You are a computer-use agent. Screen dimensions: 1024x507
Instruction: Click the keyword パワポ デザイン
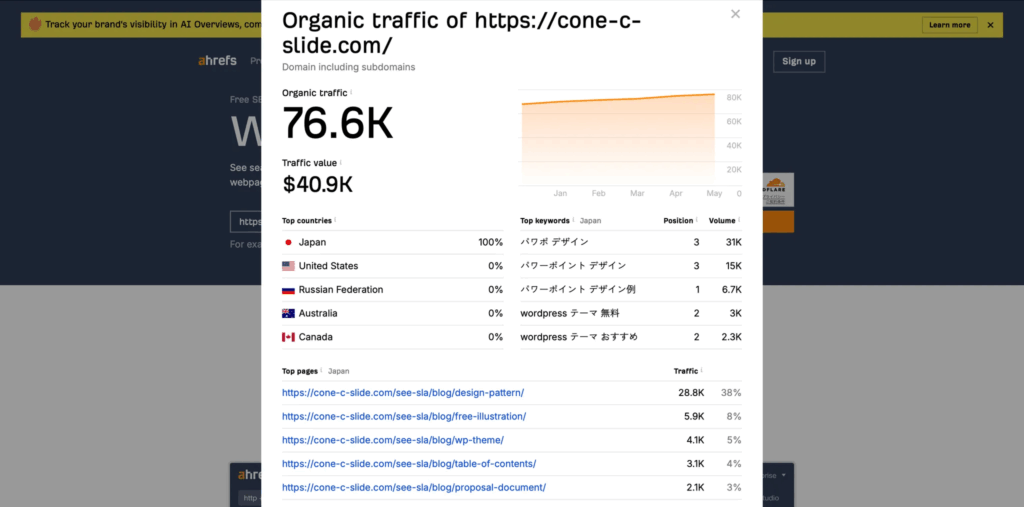click(554, 242)
